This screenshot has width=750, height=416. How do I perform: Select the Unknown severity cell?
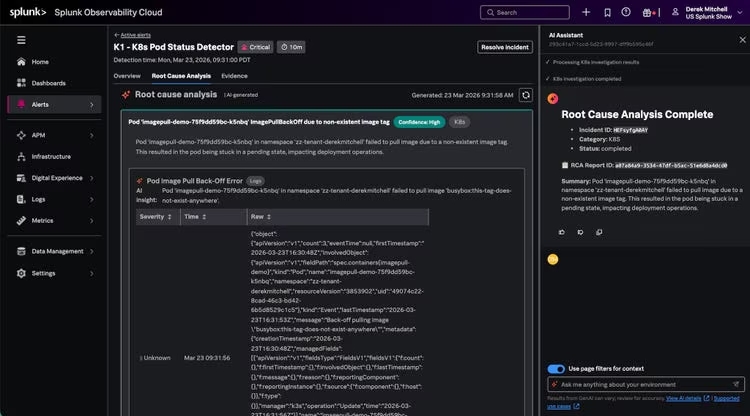[155, 358]
